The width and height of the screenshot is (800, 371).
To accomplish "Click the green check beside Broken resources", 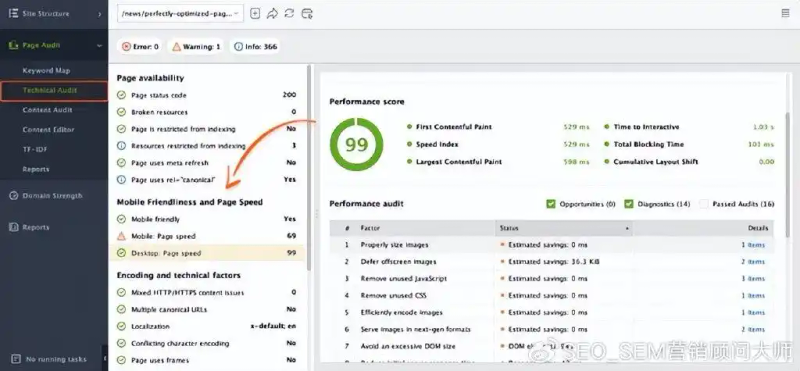I will 121,112.
